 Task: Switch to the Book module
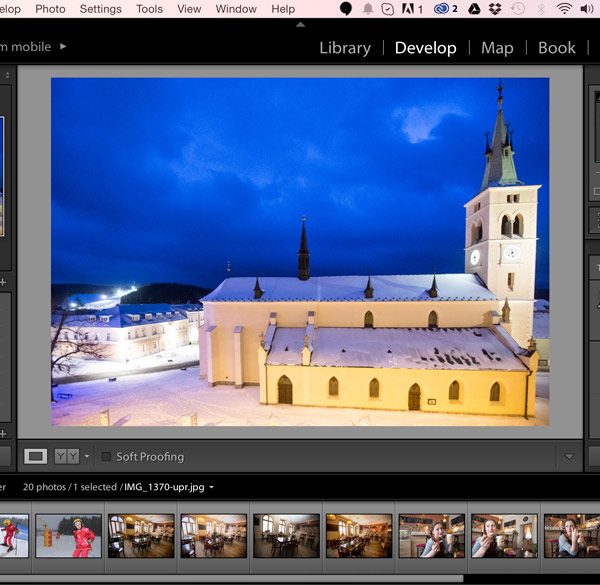pos(556,48)
